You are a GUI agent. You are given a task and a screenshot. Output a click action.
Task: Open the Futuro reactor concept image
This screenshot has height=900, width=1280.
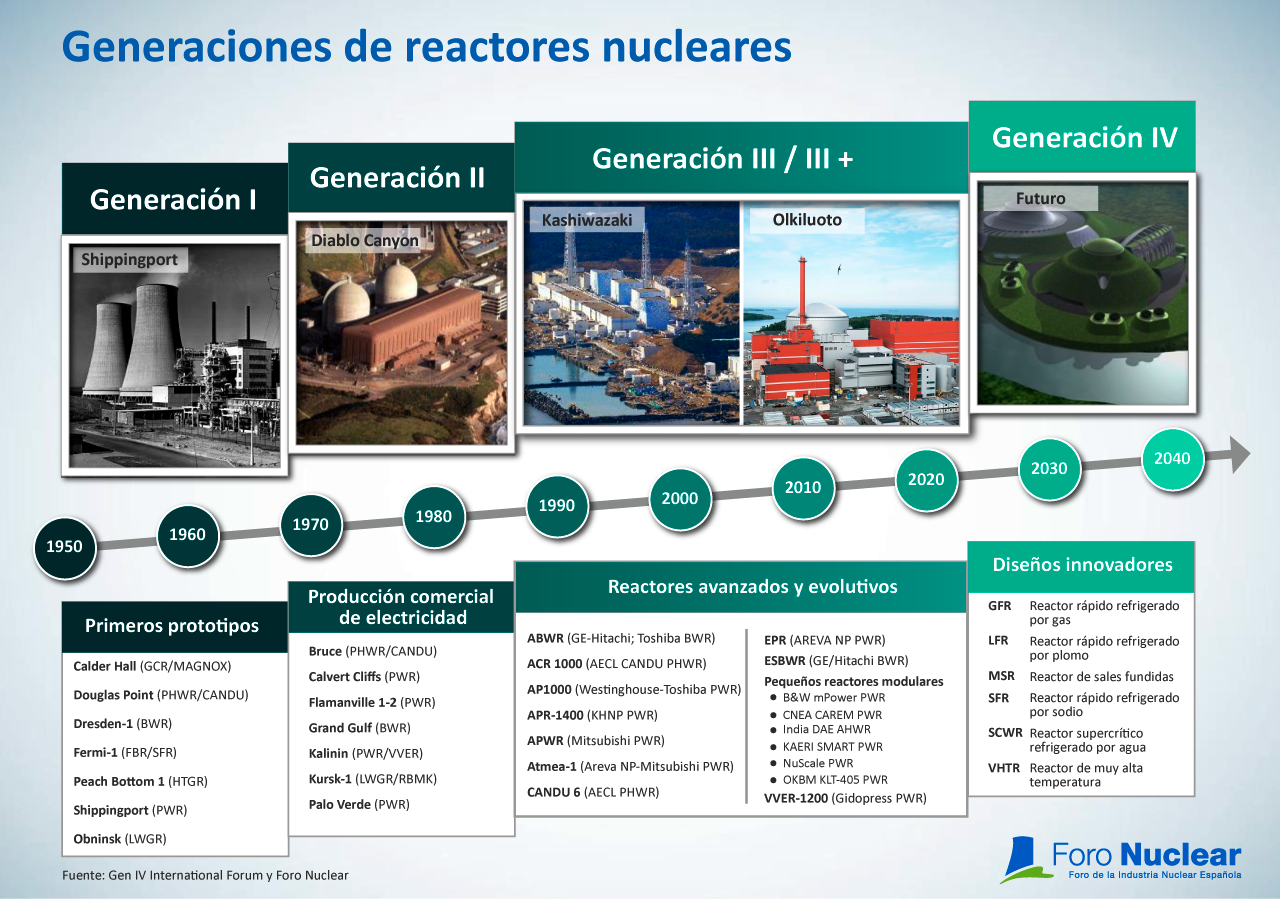click(1082, 294)
